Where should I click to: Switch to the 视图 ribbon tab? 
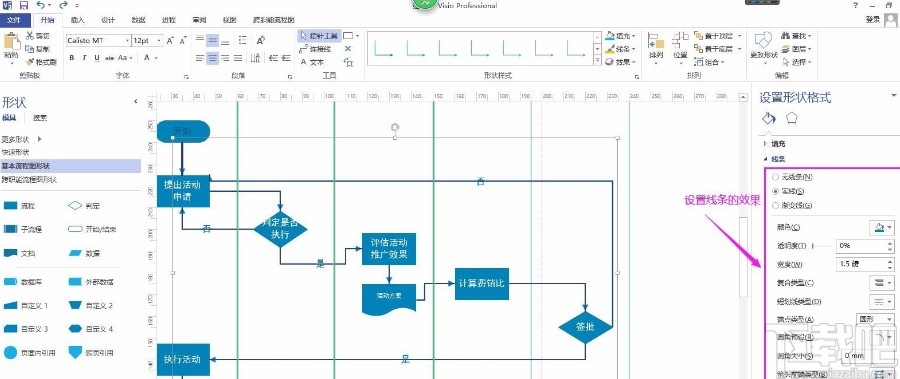pos(230,20)
